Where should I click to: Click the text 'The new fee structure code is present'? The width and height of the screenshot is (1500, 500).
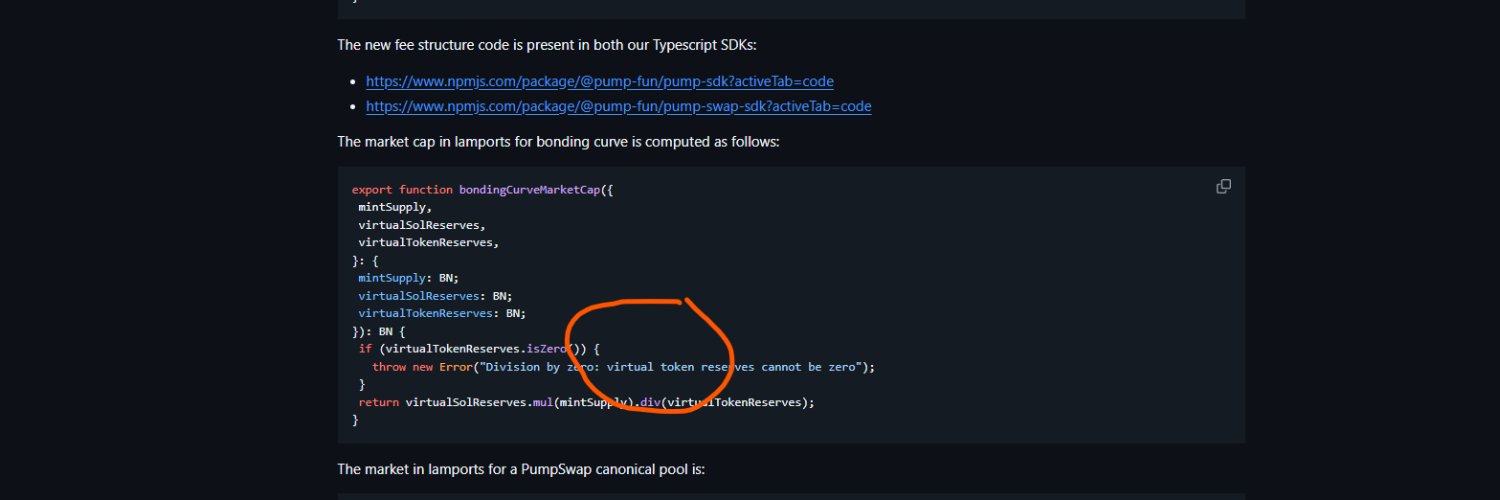459,44
